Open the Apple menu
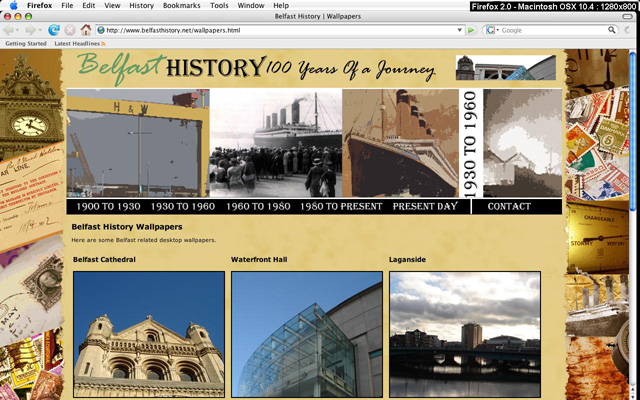This screenshot has width=640, height=400. [x=13, y=6]
